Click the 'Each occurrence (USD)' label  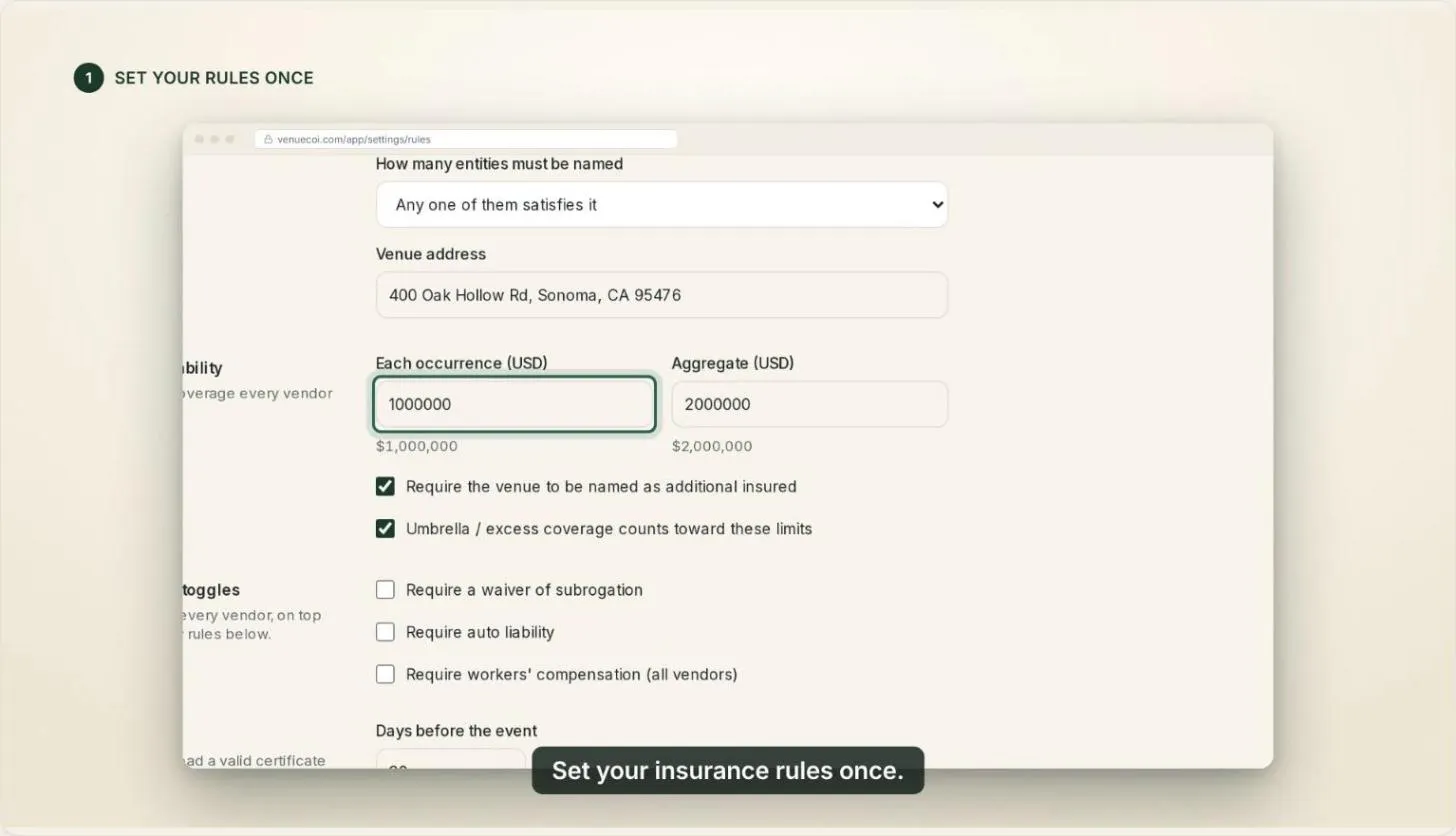tap(462, 363)
